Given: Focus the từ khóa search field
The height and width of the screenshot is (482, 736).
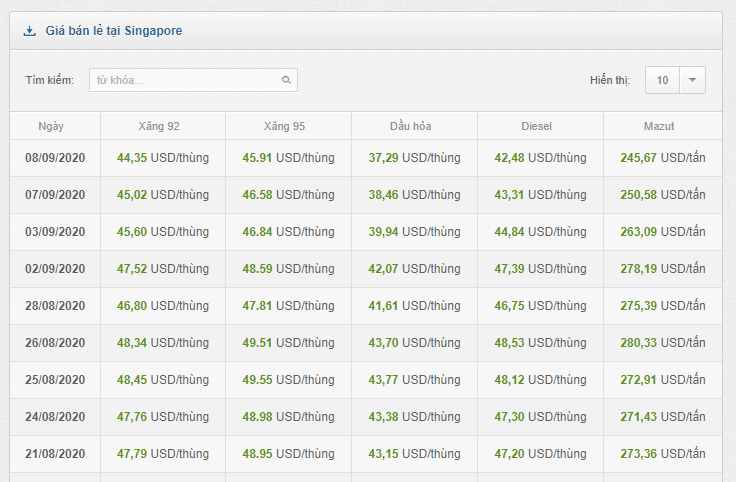Looking at the screenshot, I should [193, 80].
